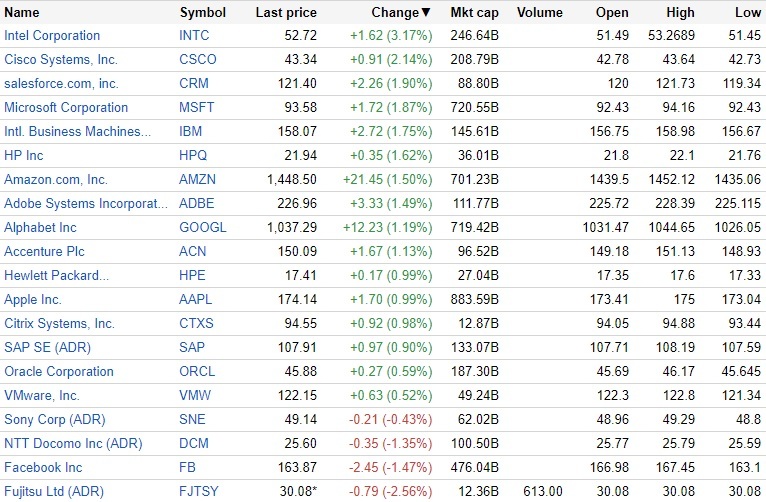Click the ORCL ticker symbol

point(198,372)
